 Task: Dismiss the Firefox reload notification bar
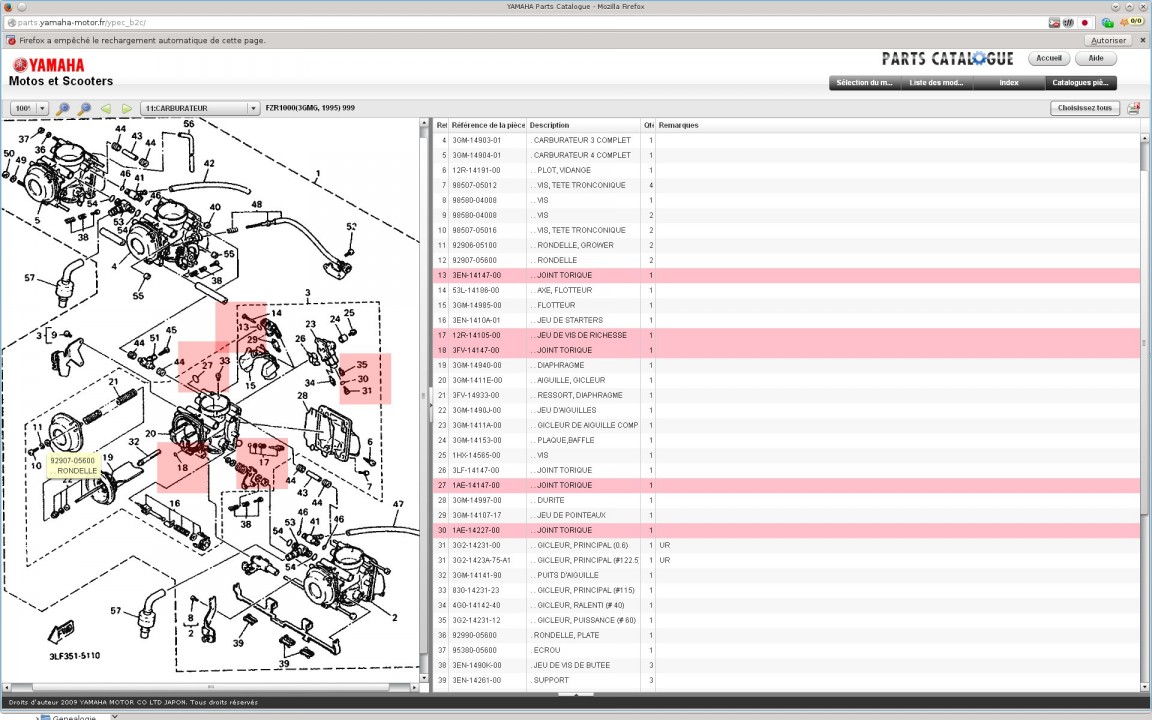pos(1141,41)
